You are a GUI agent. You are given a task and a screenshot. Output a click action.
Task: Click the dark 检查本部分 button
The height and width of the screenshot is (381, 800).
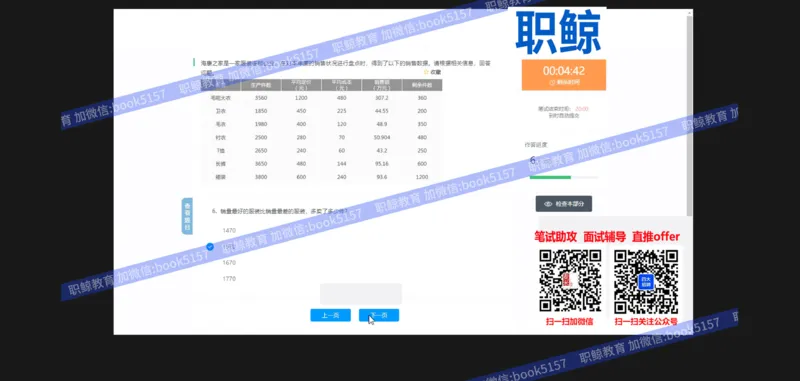tap(564, 204)
